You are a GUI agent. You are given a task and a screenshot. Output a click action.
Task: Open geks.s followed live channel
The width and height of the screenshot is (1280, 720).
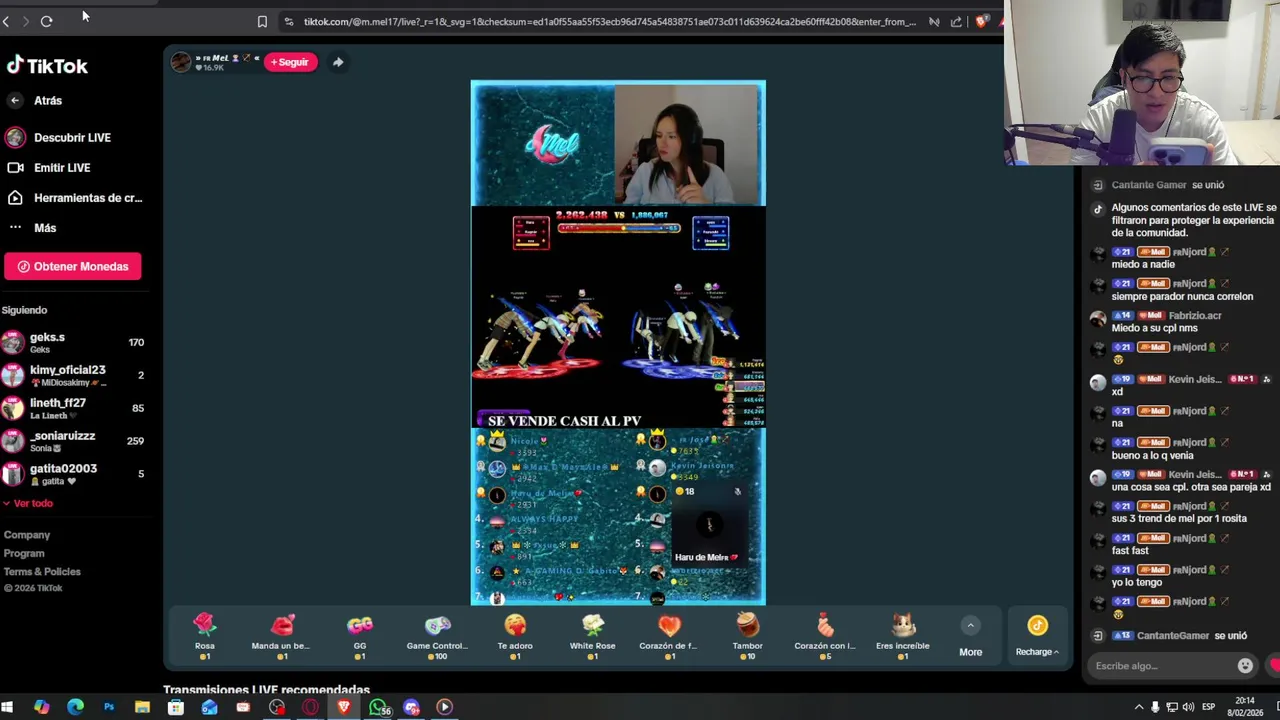pyautogui.click(x=73, y=342)
